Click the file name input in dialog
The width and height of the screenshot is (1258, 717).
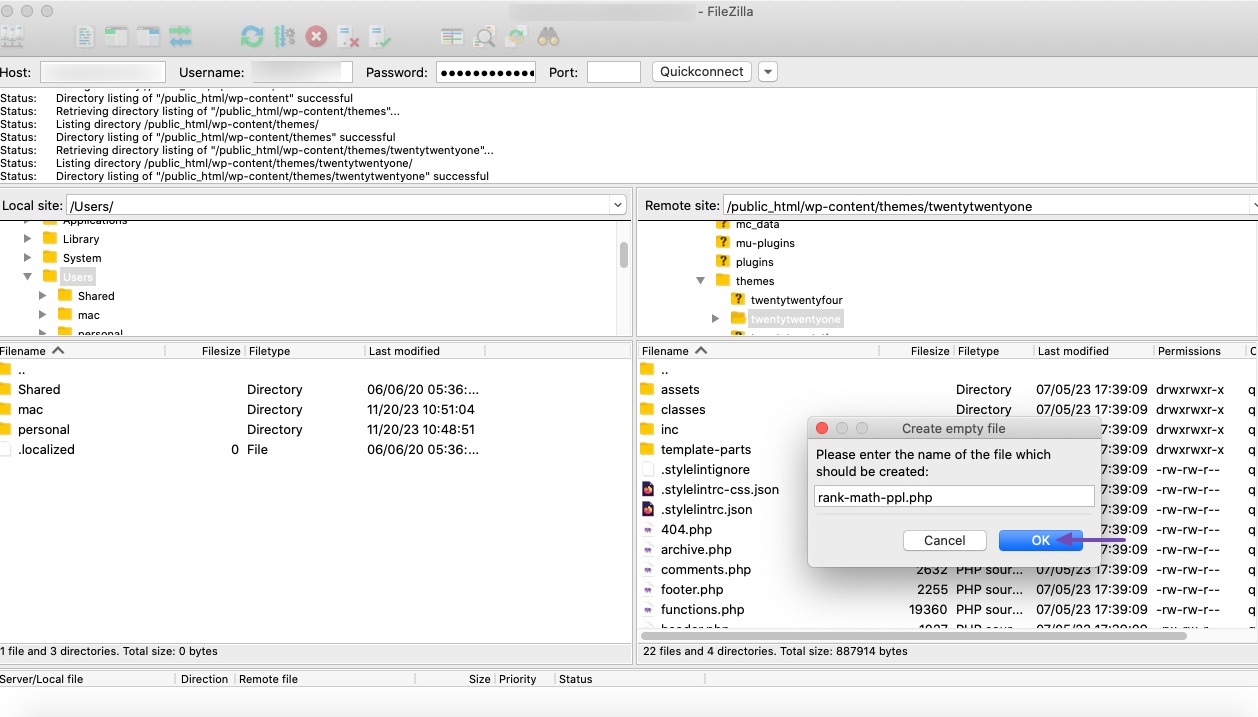click(954, 496)
